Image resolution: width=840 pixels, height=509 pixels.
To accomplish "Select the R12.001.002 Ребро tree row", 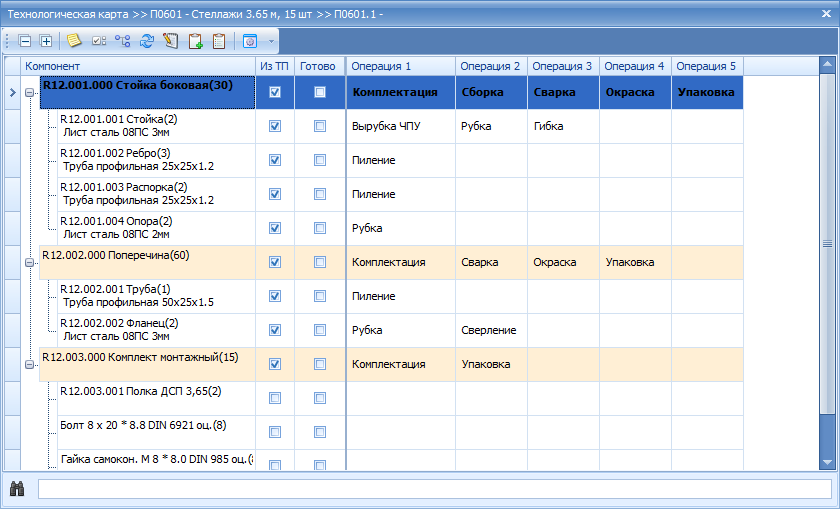I will click(156, 160).
